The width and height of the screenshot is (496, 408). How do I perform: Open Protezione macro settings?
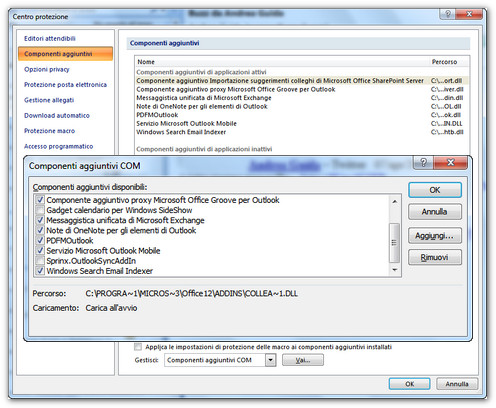click(49, 131)
